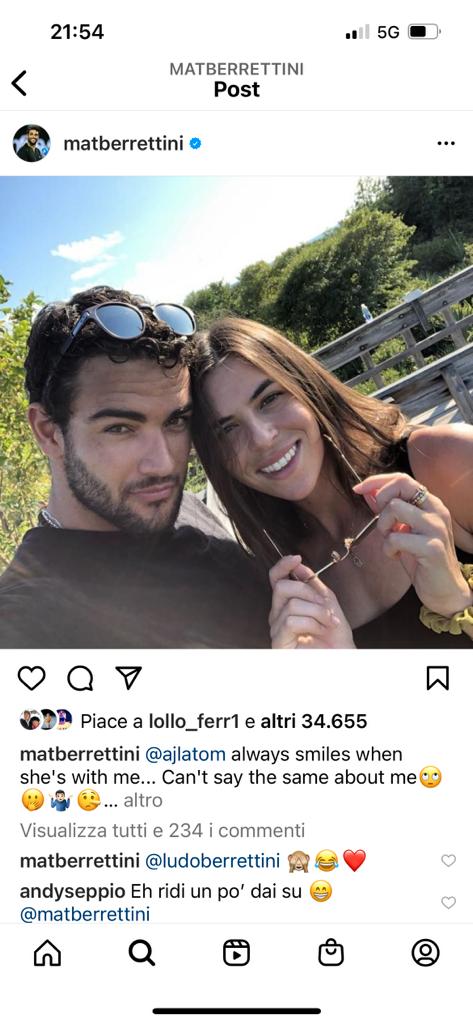Open the @ajlatom mention link
This screenshot has width=473, height=1024.
[x=185, y=754]
